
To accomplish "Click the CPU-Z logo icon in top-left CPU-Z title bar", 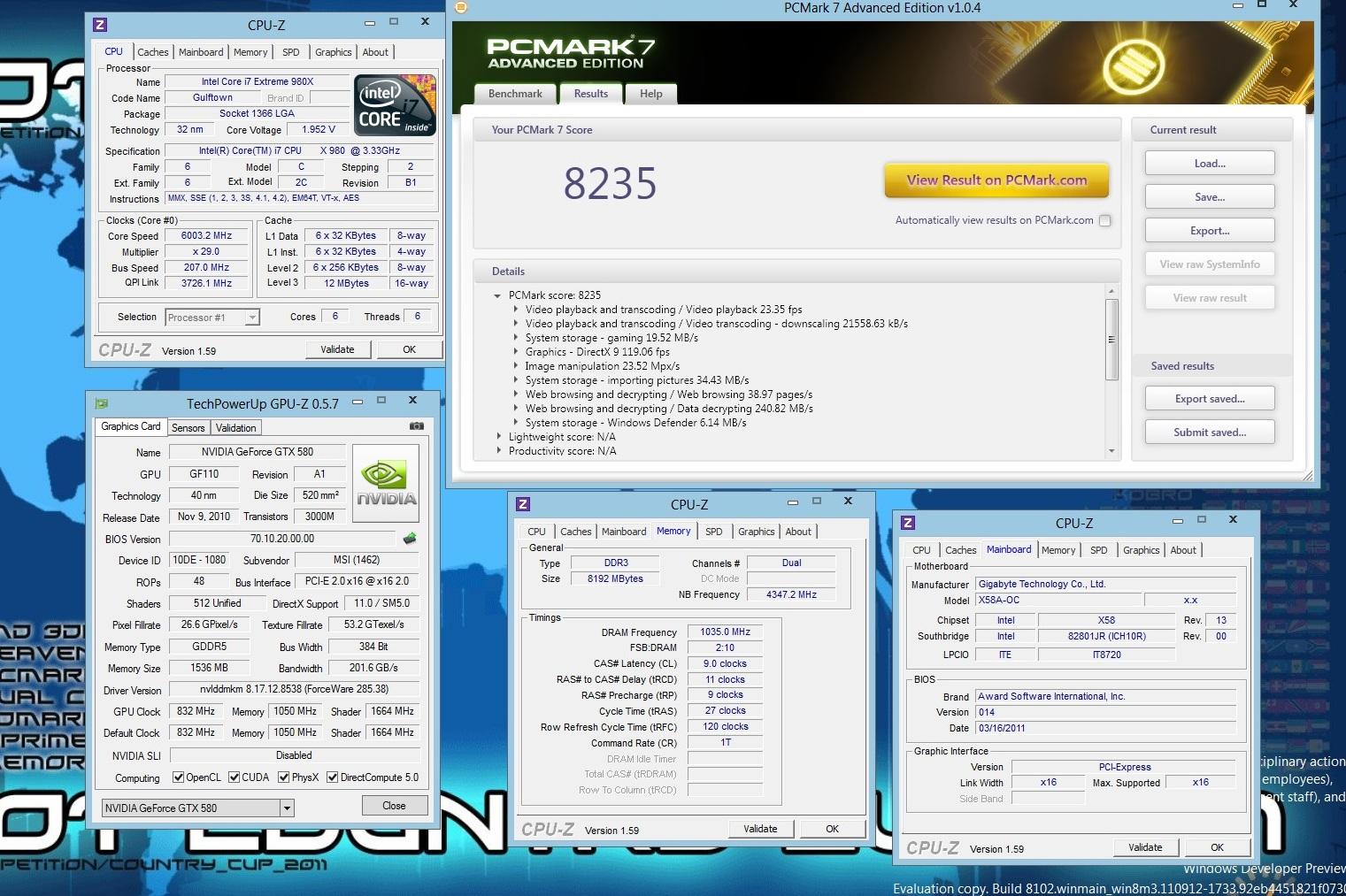I will point(100,25).
